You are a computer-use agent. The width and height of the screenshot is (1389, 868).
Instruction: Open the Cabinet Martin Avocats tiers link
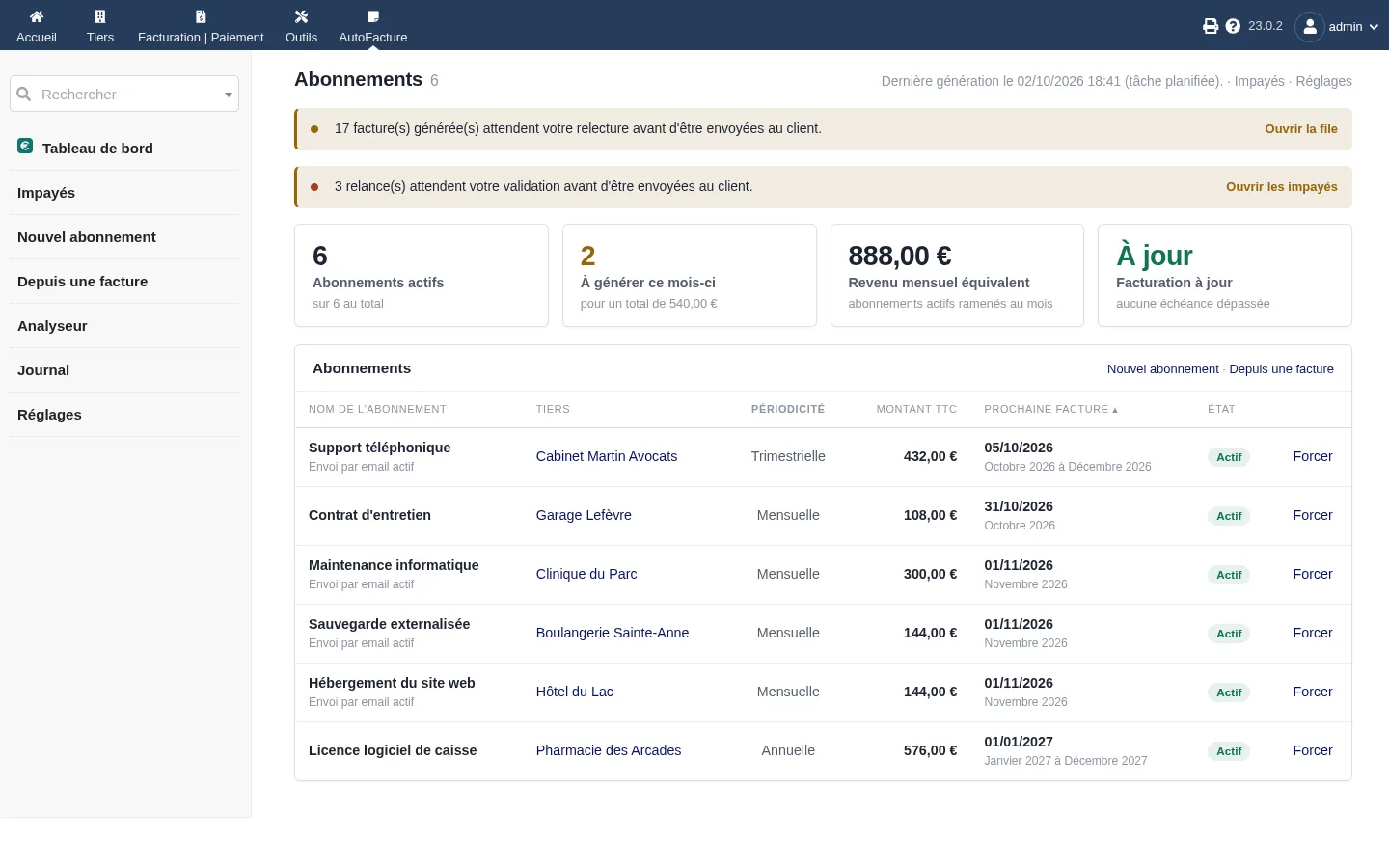point(607,456)
